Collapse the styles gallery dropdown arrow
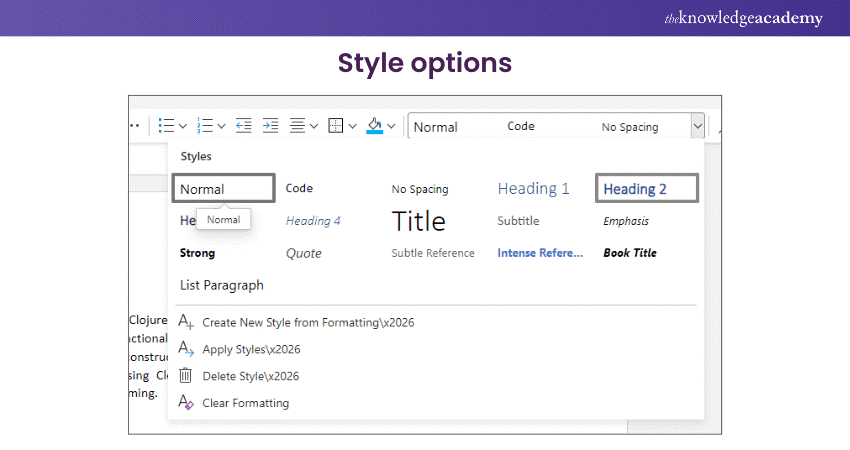The width and height of the screenshot is (850, 450). pos(696,127)
